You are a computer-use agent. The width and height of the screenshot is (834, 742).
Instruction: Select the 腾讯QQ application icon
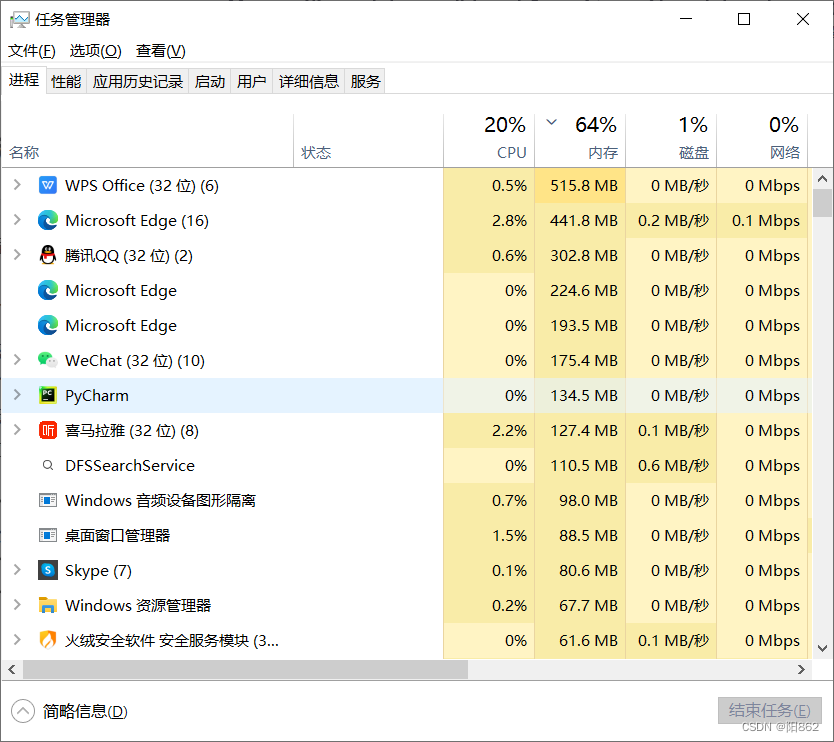[x=48, y=255]
